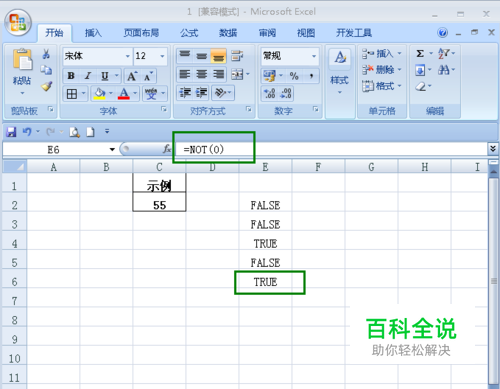Screen dimensions: 500x389
Task: Align text left
Action: (x=185, y=74)
